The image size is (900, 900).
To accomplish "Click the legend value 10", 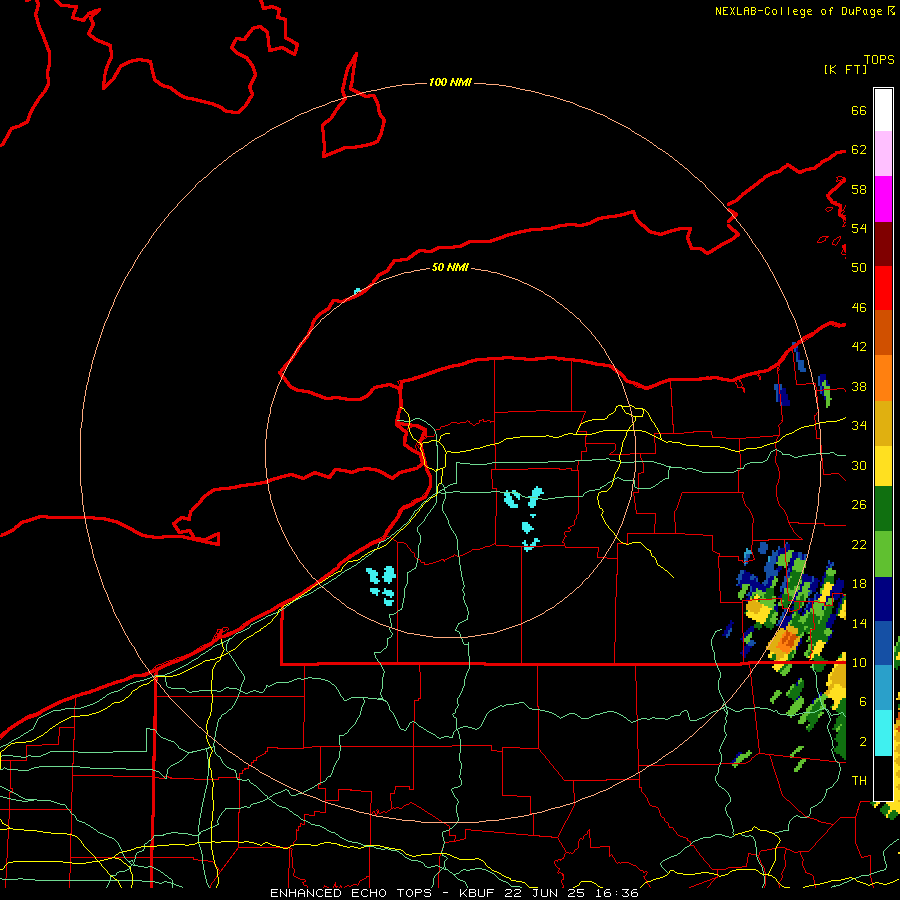I will pyautogui.click(x=859, y=663).
